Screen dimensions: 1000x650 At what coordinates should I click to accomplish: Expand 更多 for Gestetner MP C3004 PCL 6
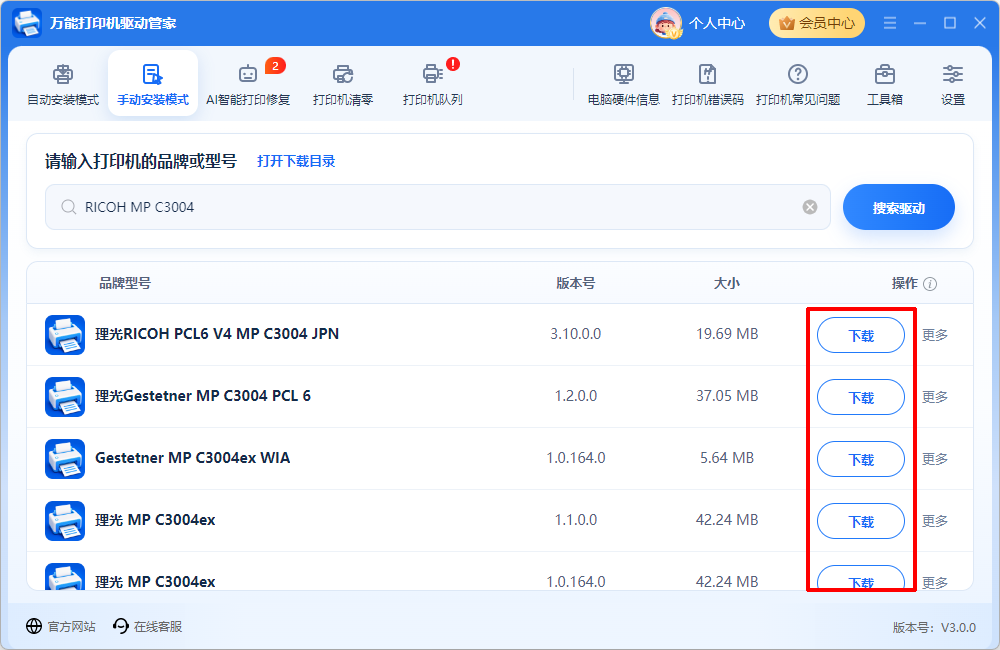tap(934, 397)
